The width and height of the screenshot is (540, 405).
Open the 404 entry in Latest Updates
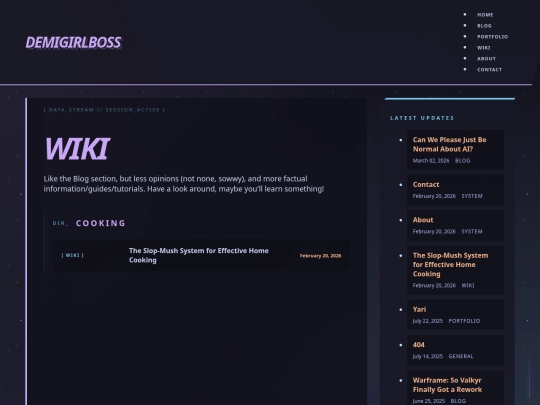418,345
